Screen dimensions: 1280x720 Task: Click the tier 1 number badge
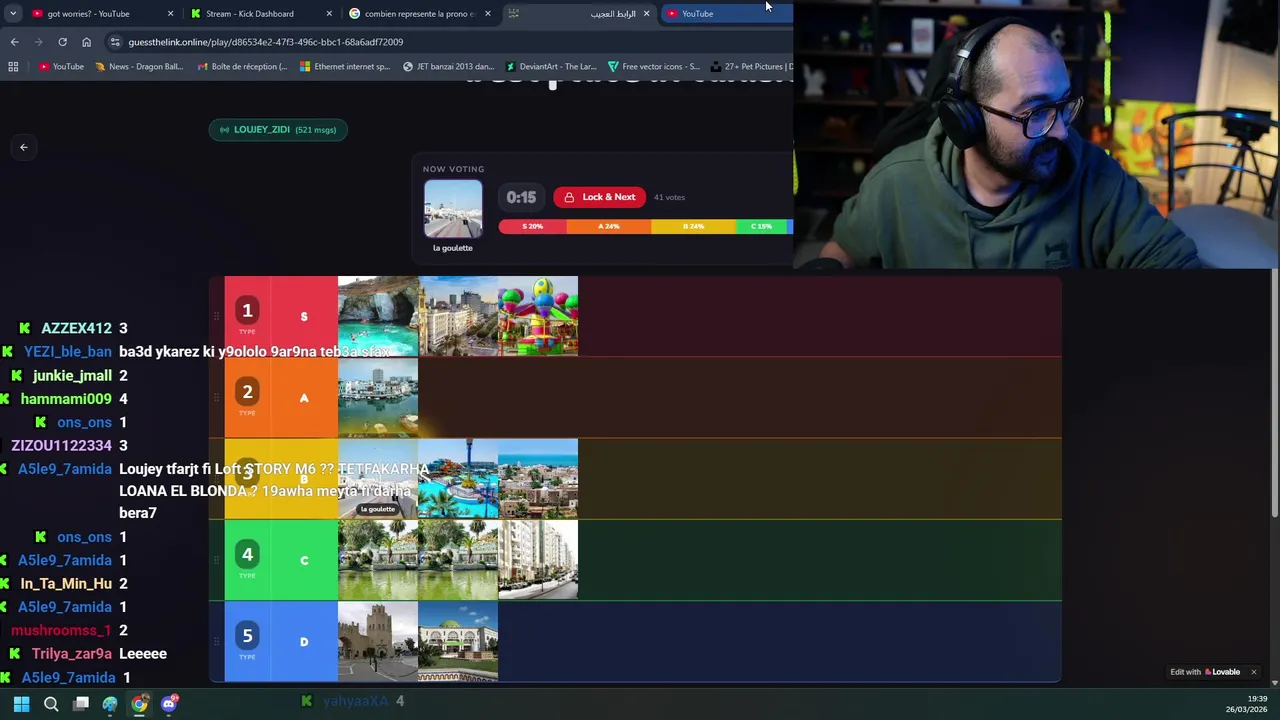[x=247, y=311]
